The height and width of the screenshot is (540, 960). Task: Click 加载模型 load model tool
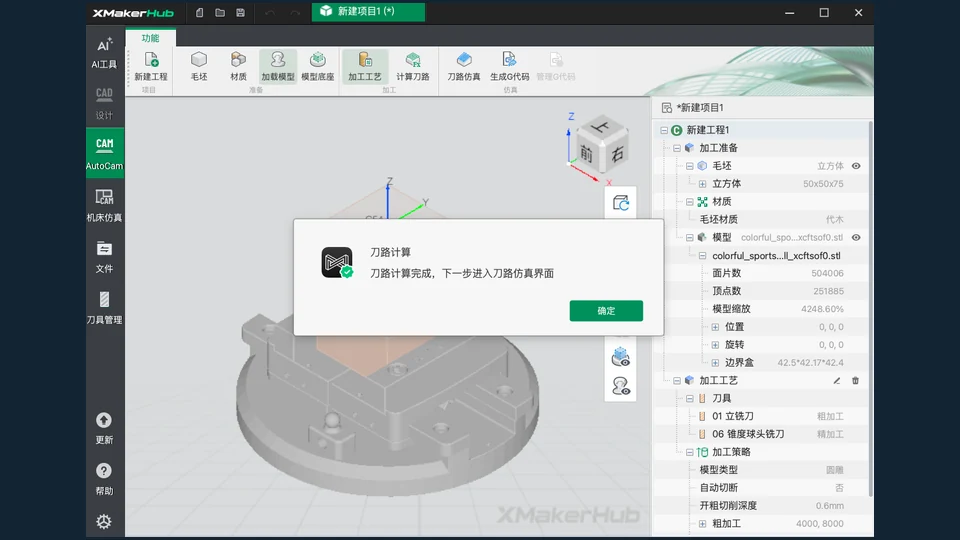[278, 67]
